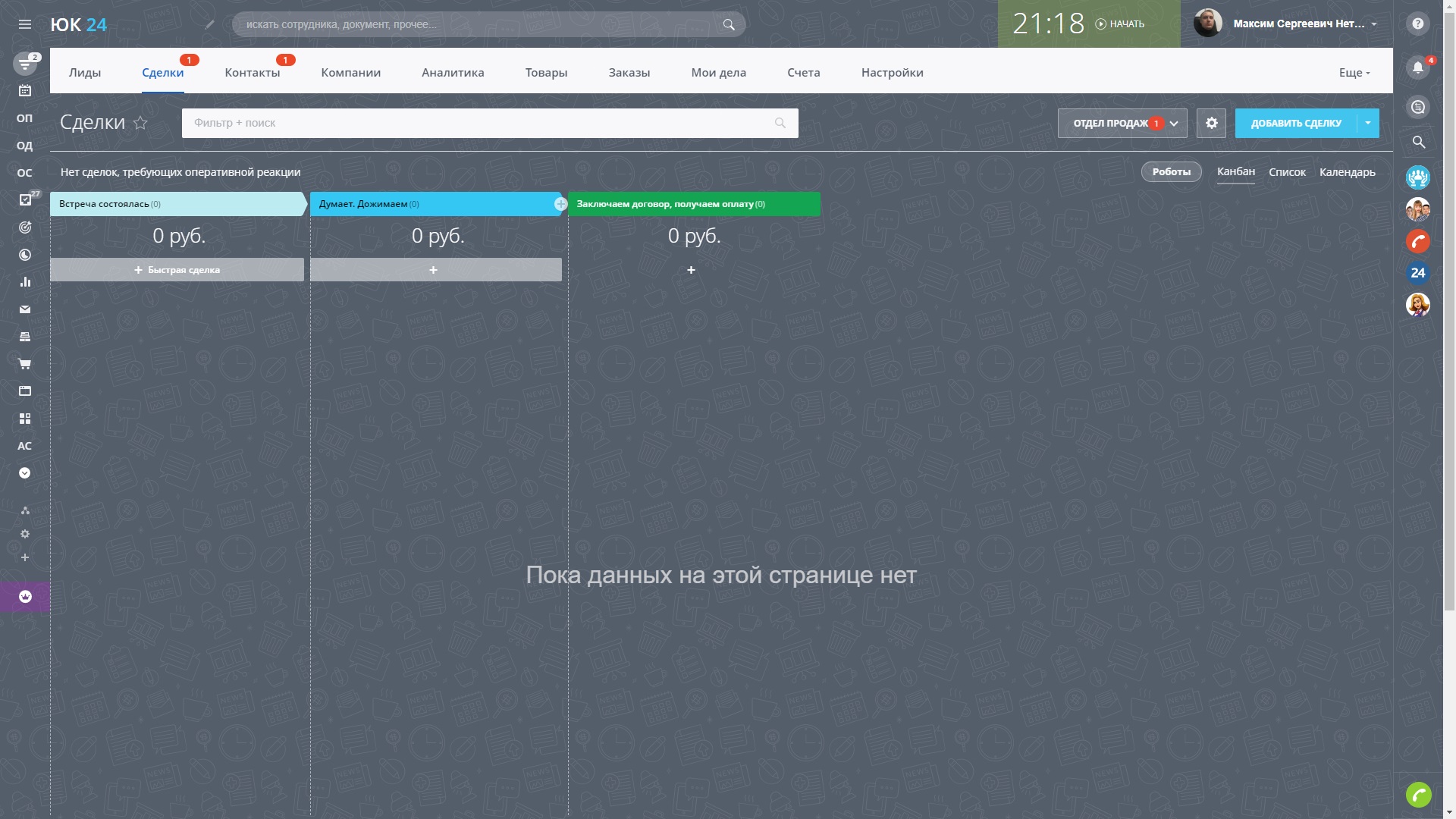The width and height of the screenshot is (1456, 819).
Task: Open kanban settings gear button
Action: point(1211,123)
